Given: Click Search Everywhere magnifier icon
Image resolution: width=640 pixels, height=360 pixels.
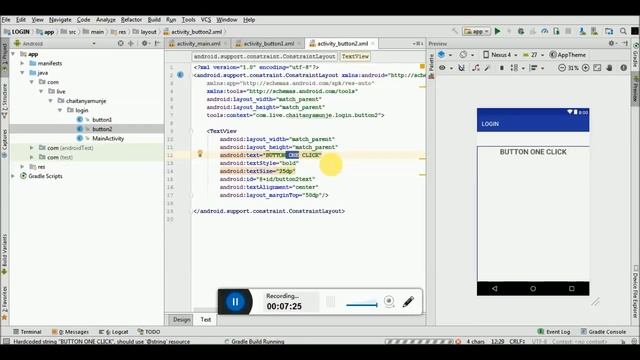Looking at the screenshot, I should [x=623, y=31].
